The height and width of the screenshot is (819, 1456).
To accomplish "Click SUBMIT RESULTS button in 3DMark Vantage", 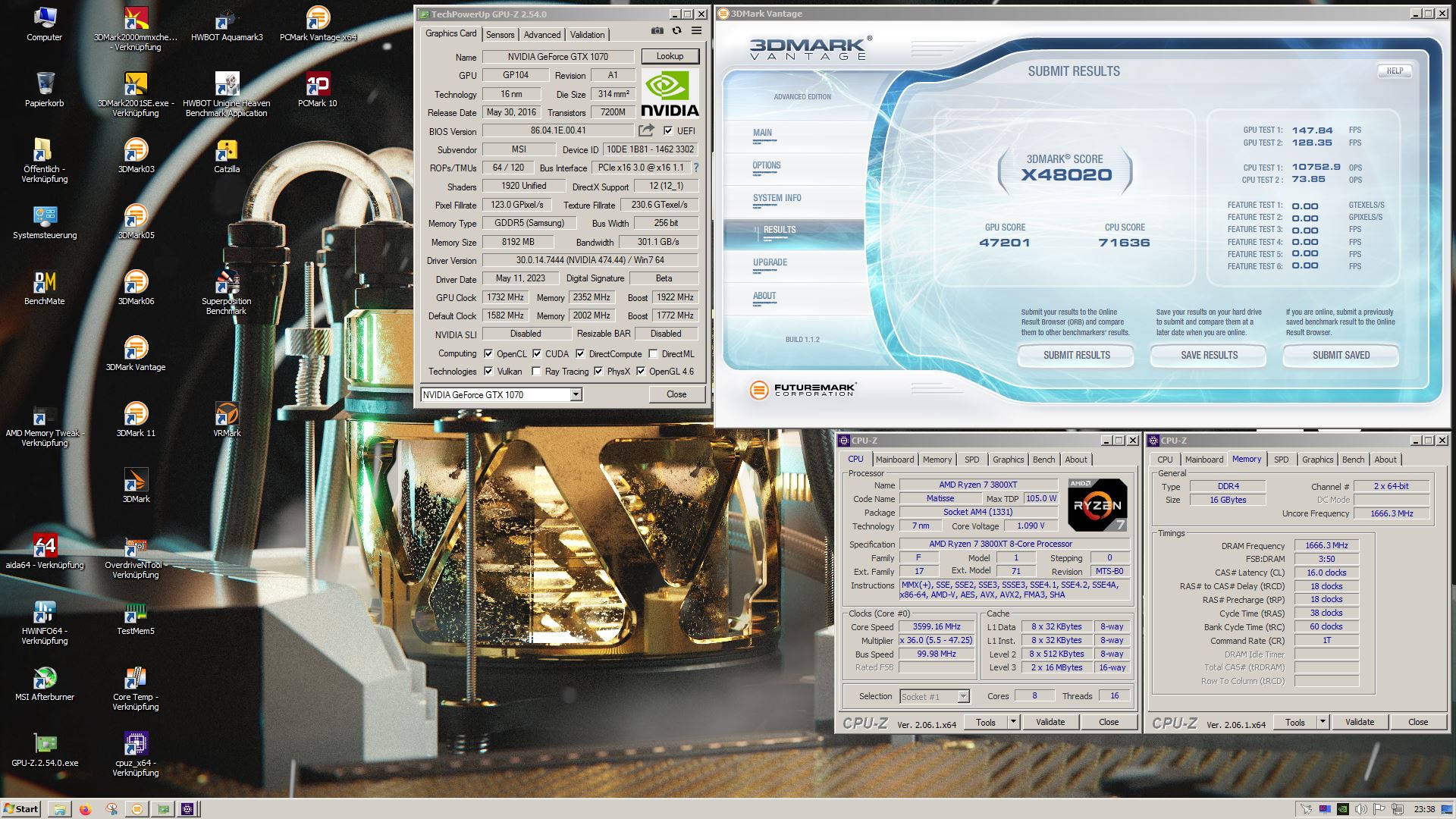I will (x=1076, y=355).
